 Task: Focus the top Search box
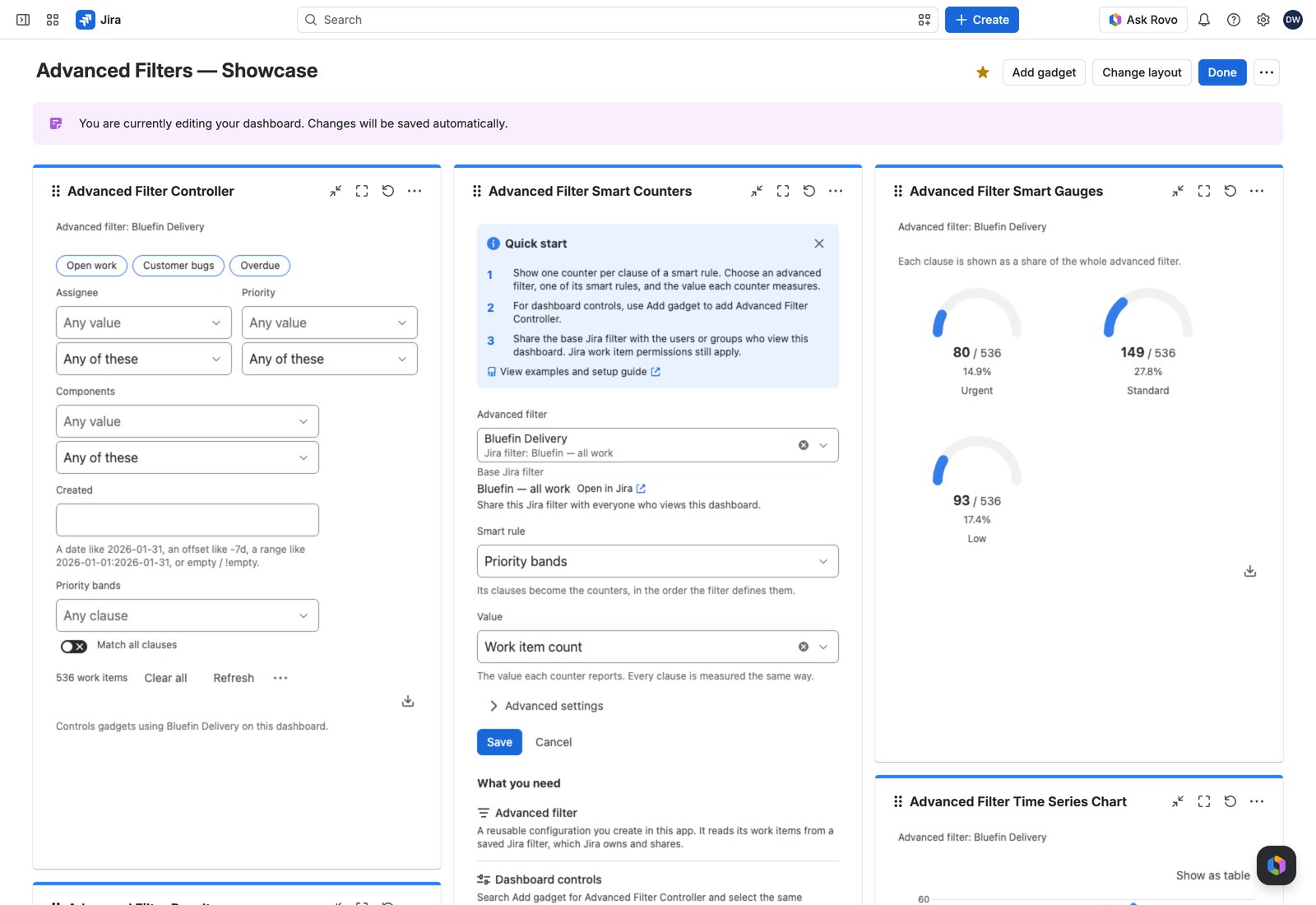tap(618, 20)
